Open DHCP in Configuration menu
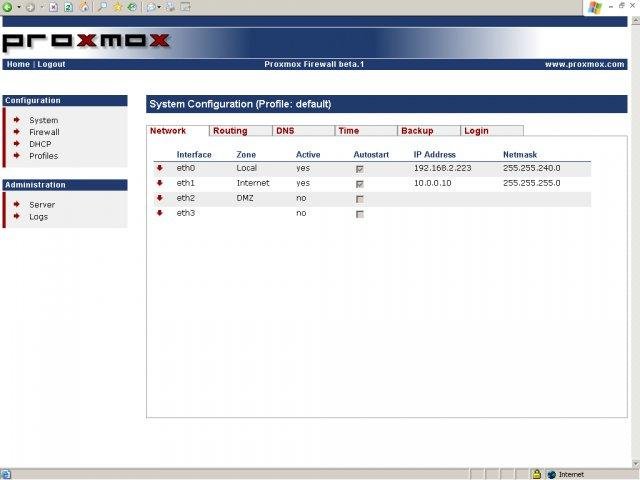The width and height of the screenshot is (640, 480). point(40,144)
